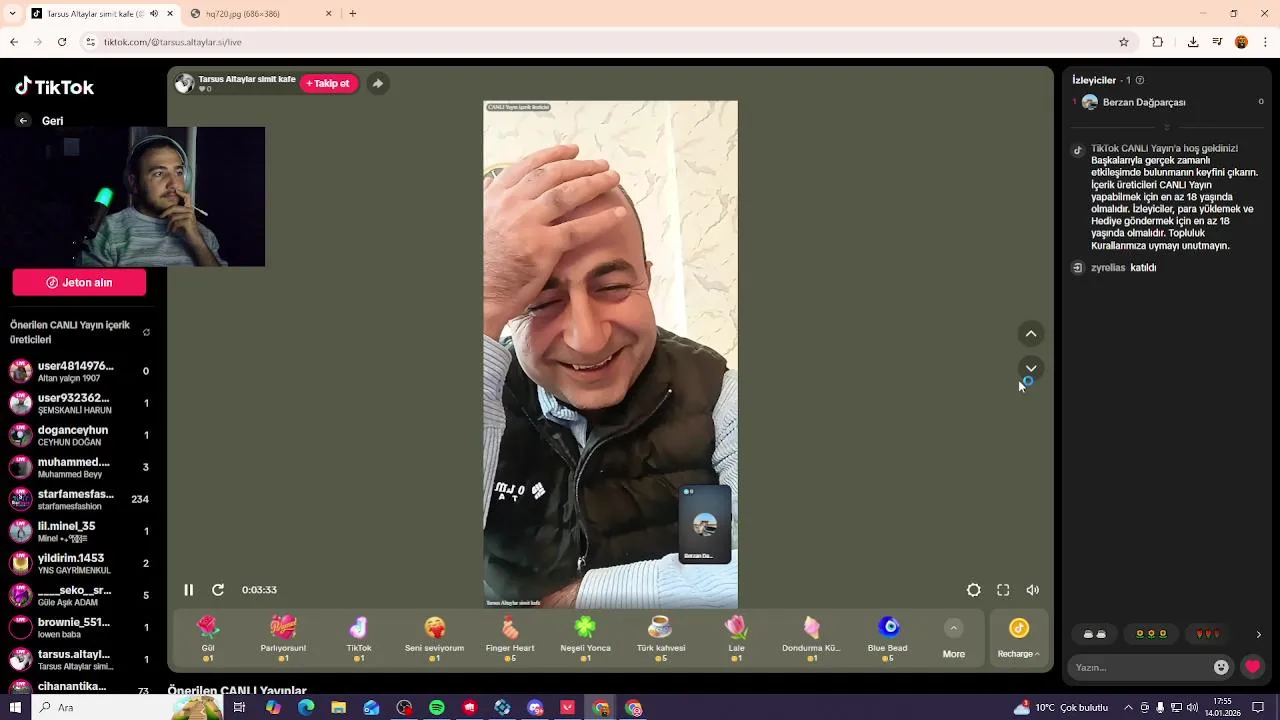Open browser extensions puzzle icon

[x=1158, y=42]
